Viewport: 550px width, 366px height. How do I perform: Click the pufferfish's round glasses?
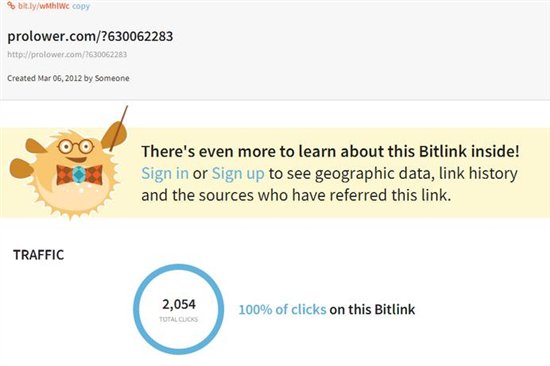76,146
